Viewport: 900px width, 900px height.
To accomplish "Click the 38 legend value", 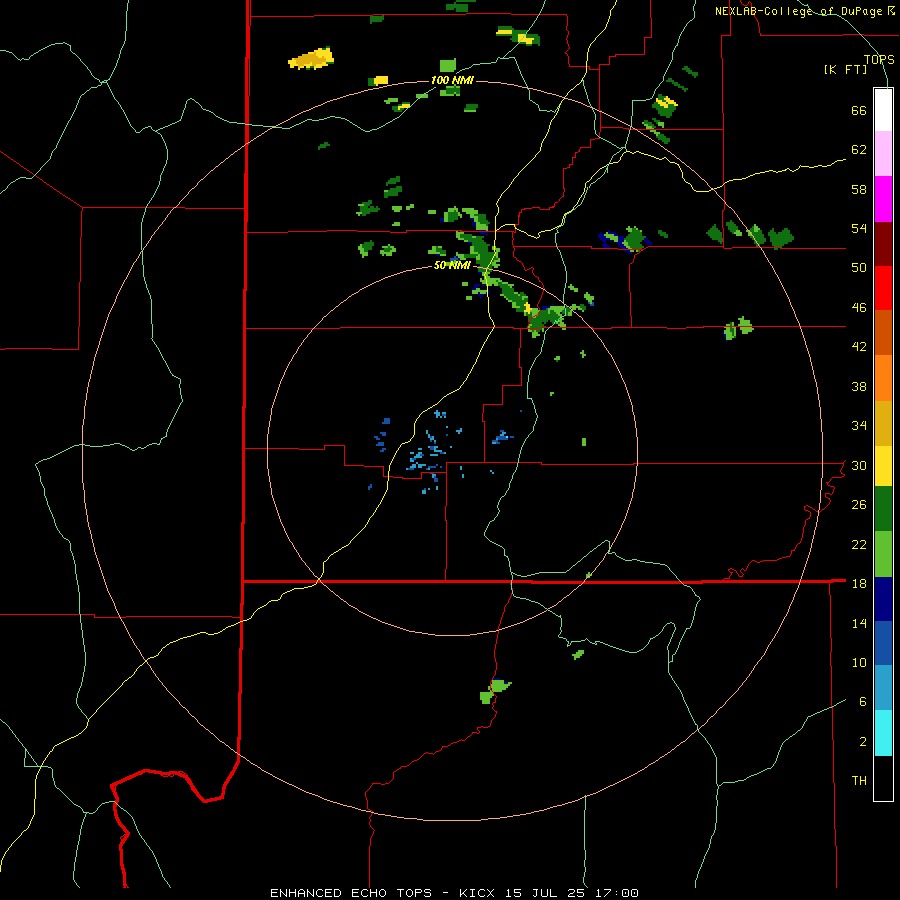I will (x=859, y=386).
